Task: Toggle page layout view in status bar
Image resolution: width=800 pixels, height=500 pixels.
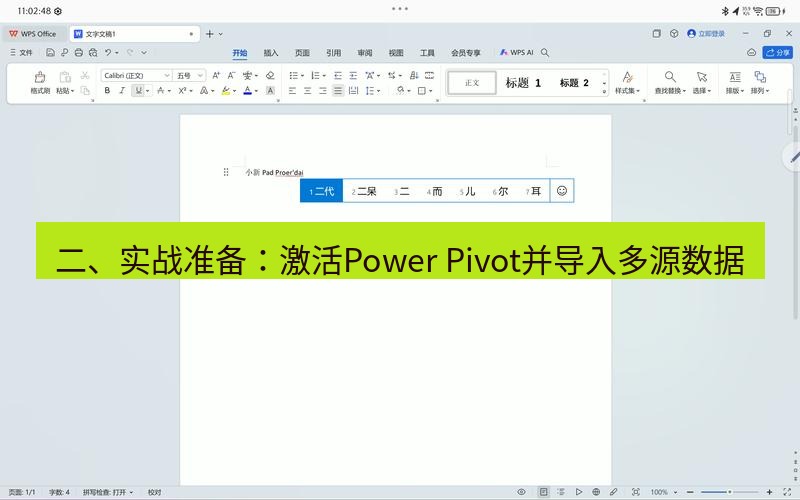Action: pos(544,492)
